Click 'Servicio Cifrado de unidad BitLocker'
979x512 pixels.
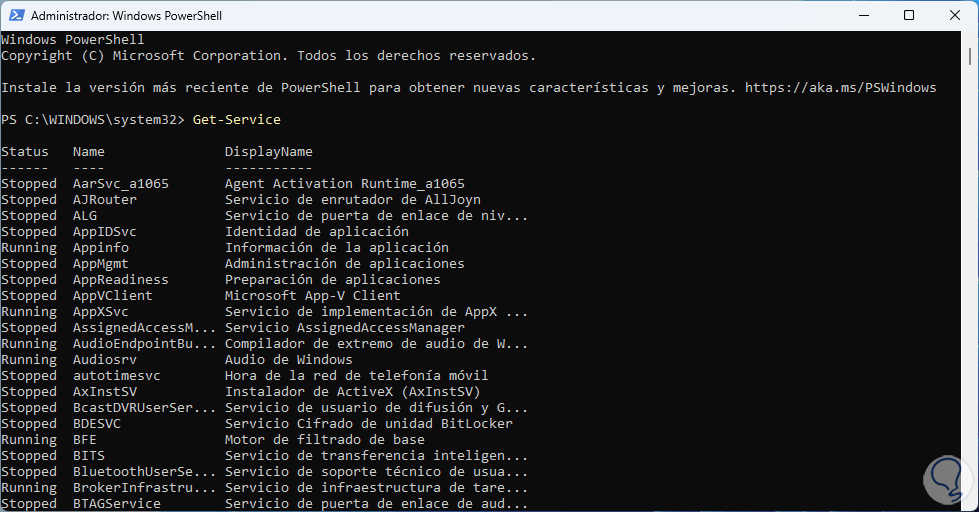pos(369,423)
